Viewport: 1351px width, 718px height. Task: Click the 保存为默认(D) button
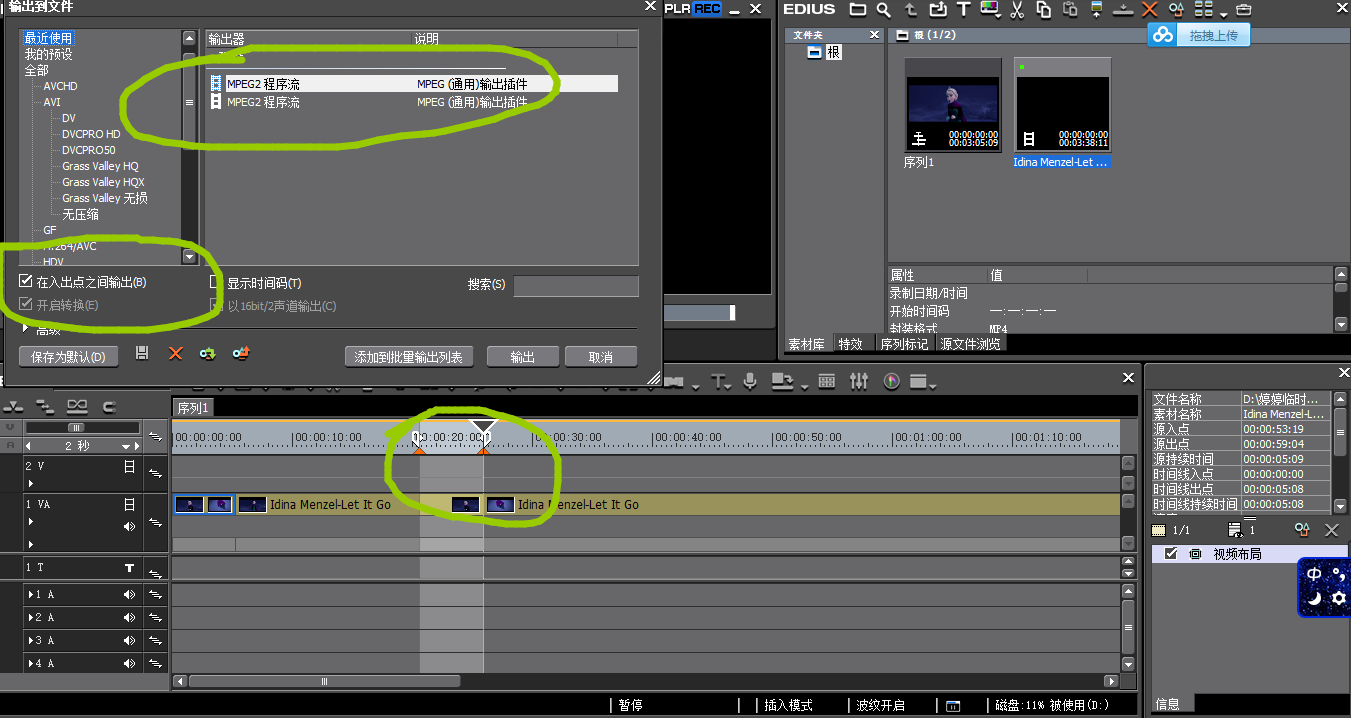(68, 357)
